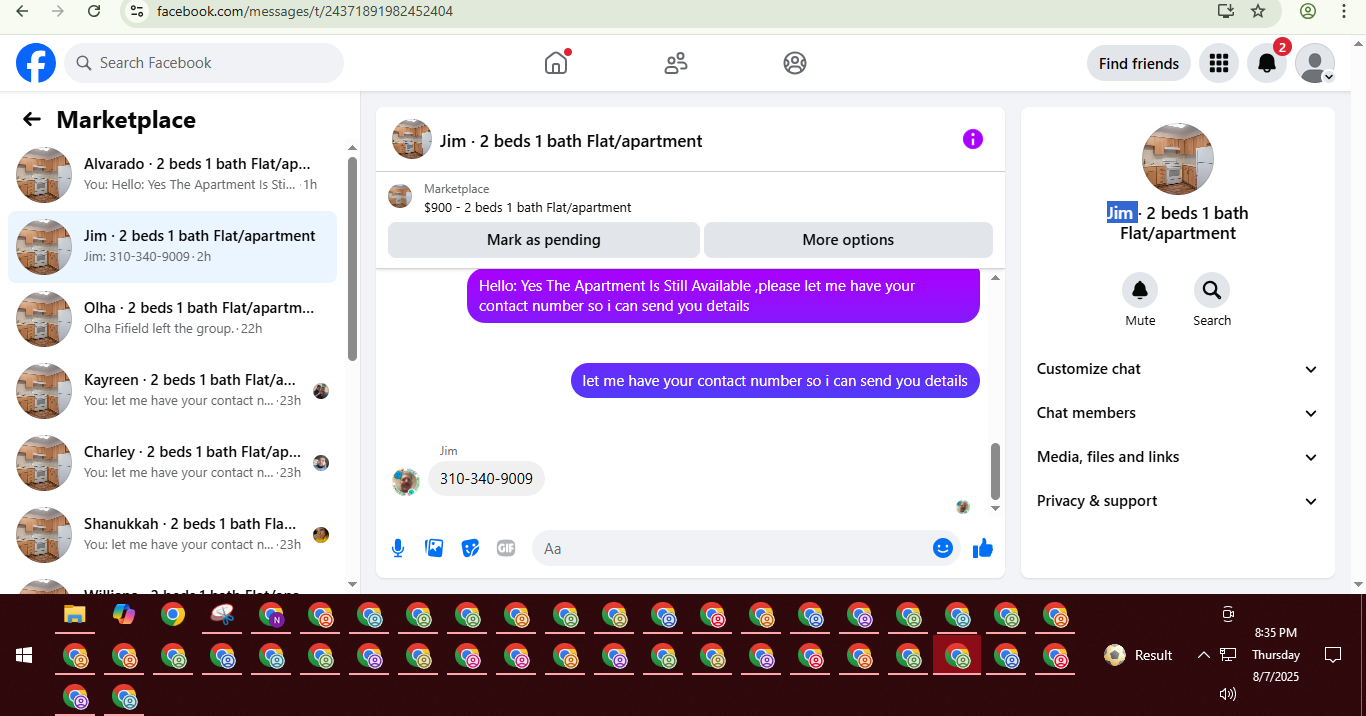The height and width of the screenshot is (716, 1366).
Task: Mute the conversation with bell icon
Action: coord(1140,290)
